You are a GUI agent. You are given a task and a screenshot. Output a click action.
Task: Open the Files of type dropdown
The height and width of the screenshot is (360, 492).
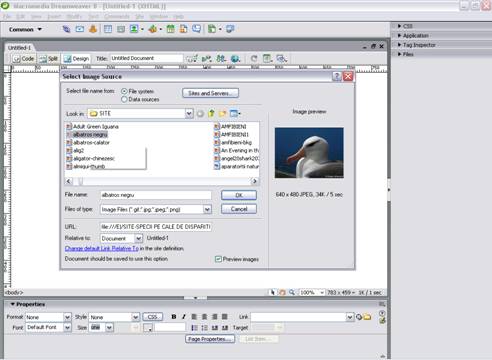[207, 209]
